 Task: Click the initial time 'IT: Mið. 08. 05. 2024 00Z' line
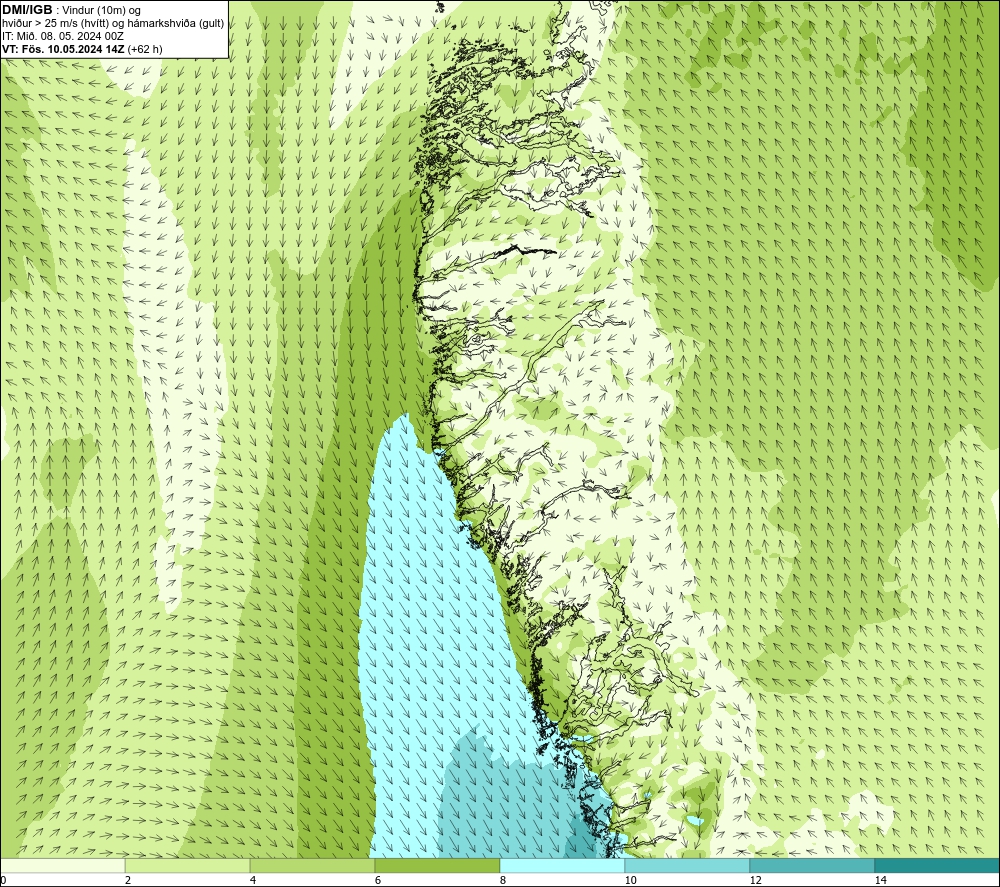(x=62, y=36)
